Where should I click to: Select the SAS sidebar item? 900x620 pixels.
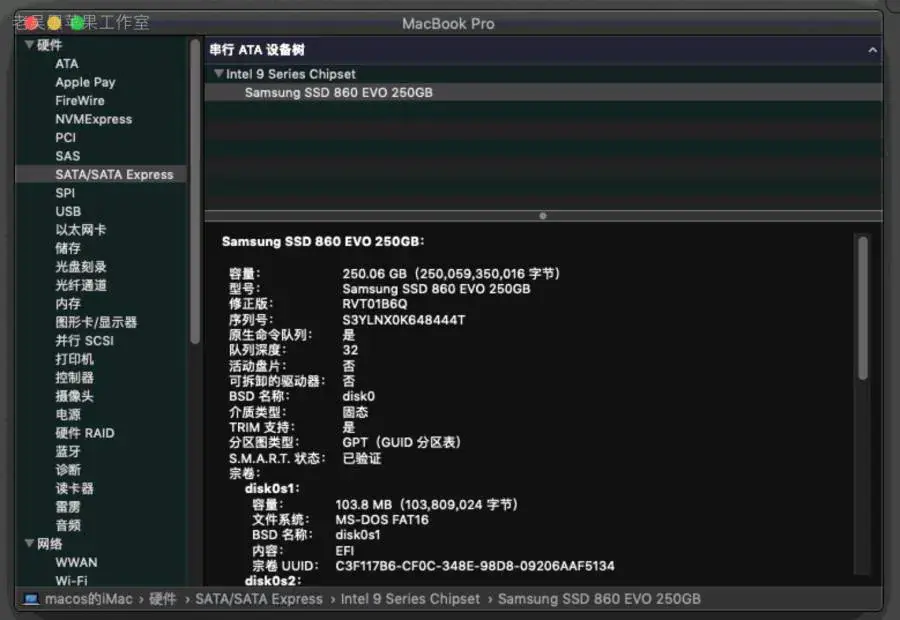(x=68, y=156)
